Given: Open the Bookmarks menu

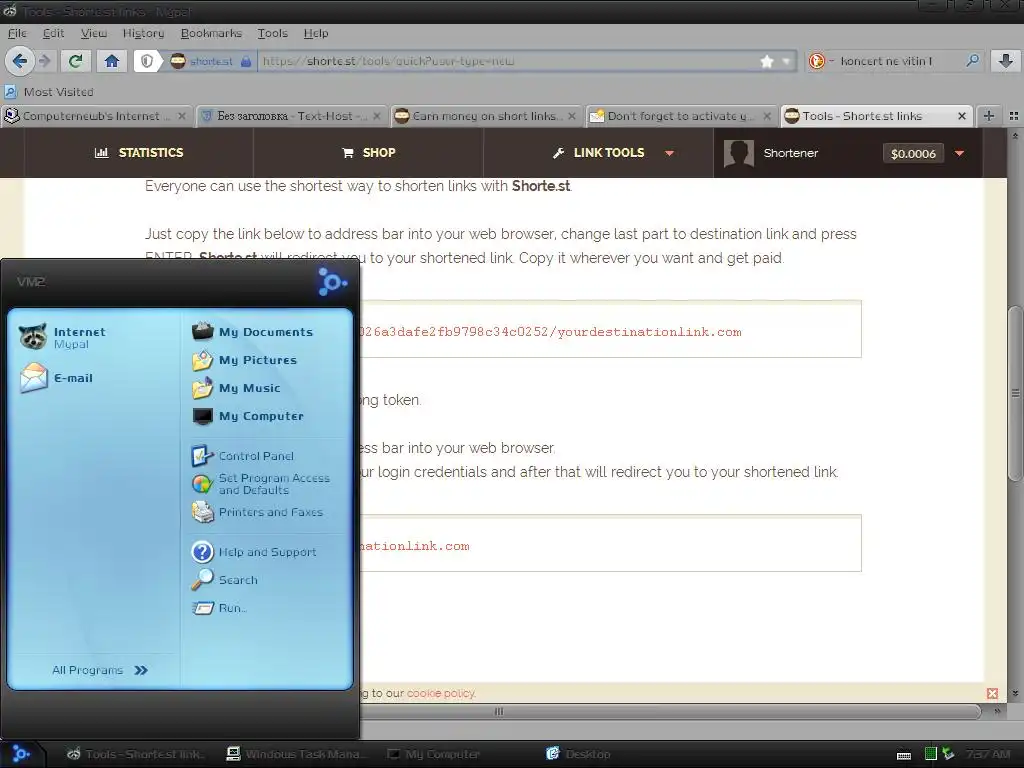Looking at the screenshot, I should (x=211, y=33).
